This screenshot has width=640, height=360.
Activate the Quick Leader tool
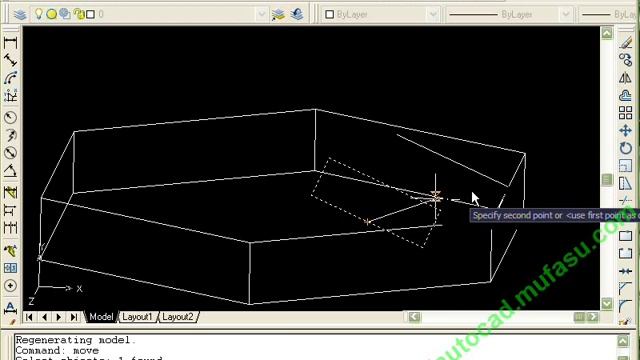click(11, 250)
